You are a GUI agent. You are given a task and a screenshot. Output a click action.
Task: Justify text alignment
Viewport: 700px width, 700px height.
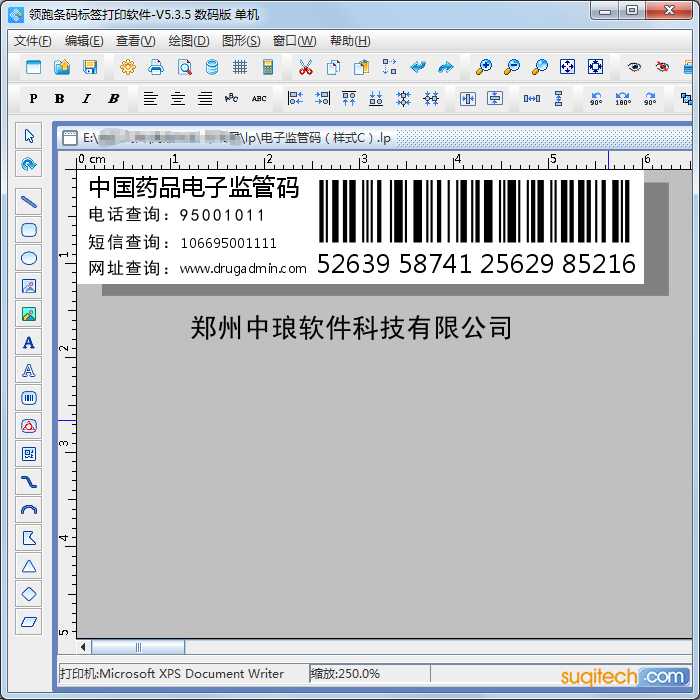(205, 98)
